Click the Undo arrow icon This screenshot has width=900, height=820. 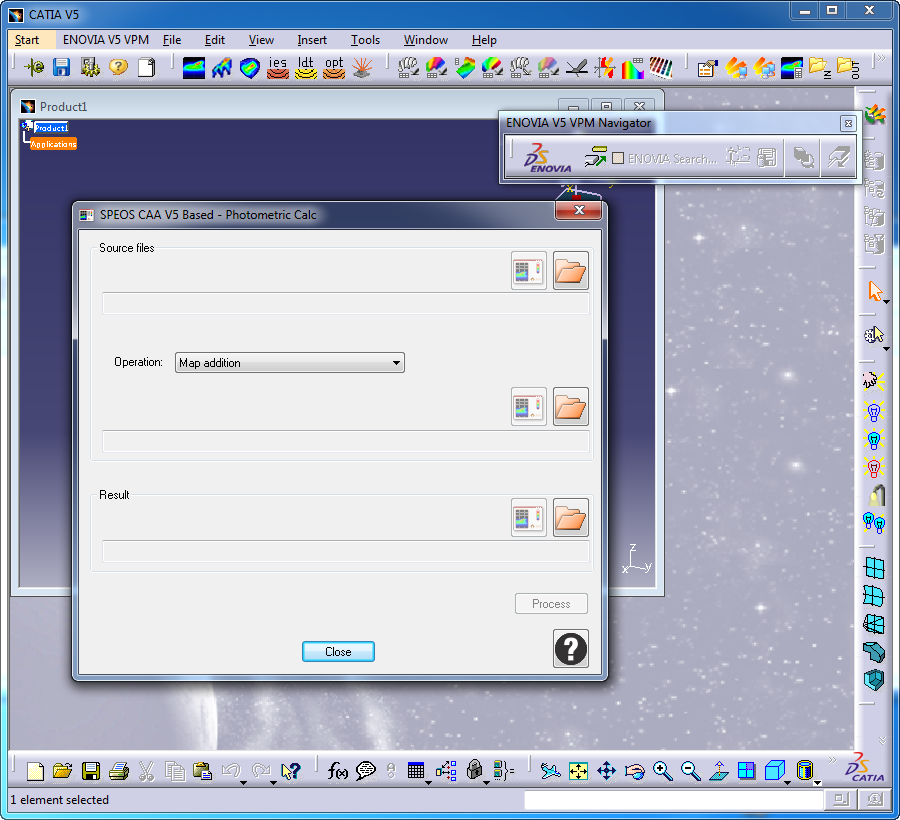(231, 770)
